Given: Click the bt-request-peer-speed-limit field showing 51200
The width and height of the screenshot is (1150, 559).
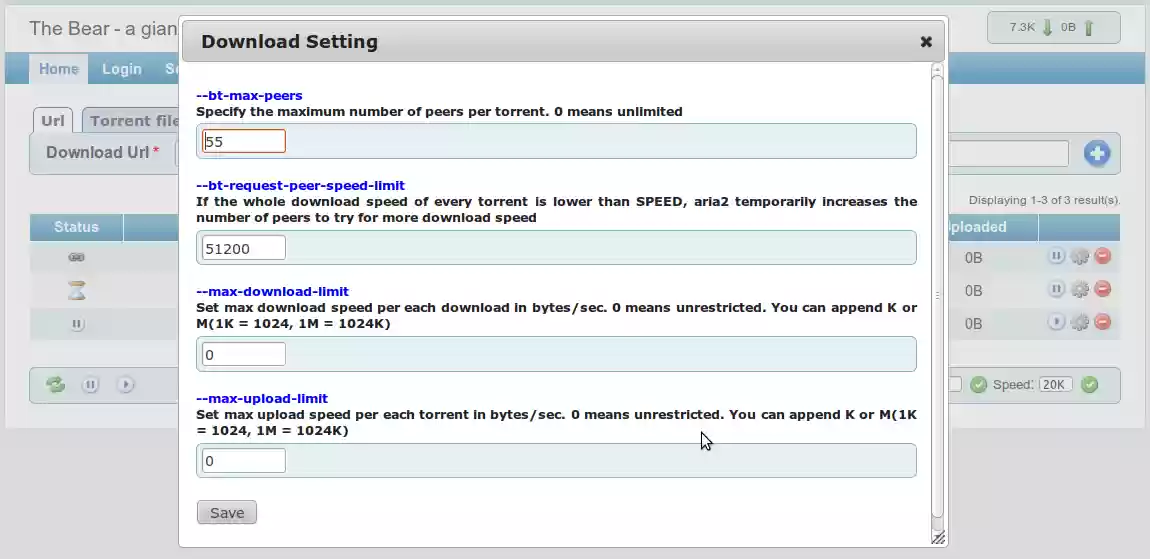Looking at the screenshot, I should pos(243,248).
